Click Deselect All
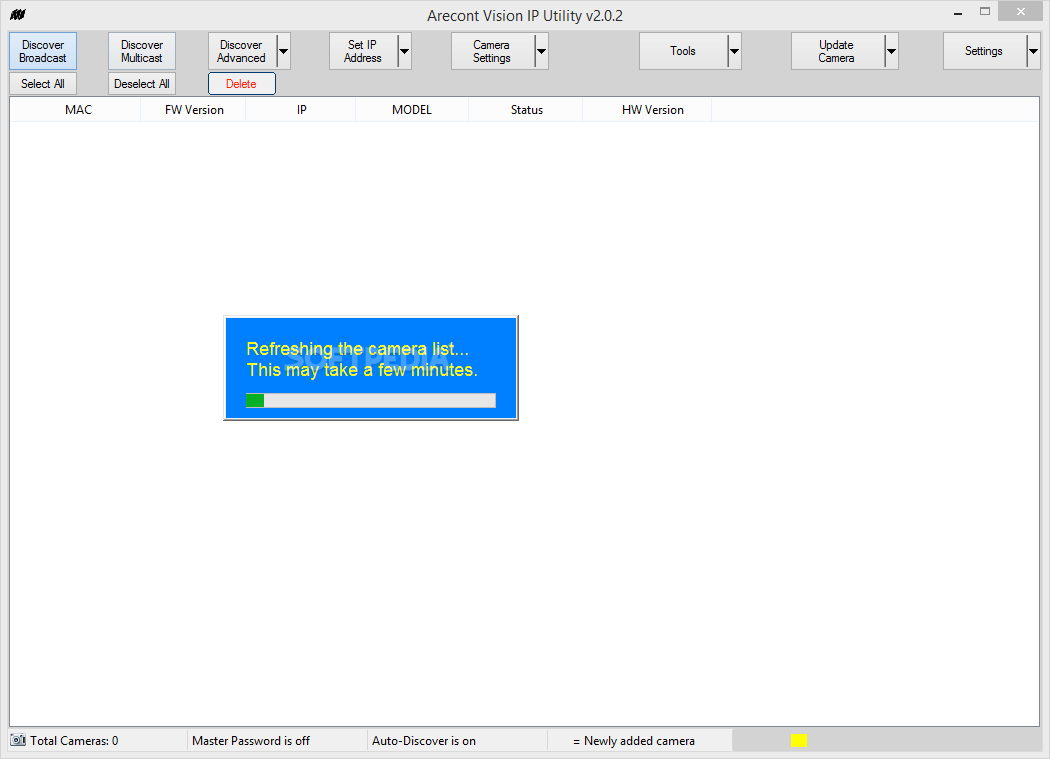1050x759 pixels. [x=142, y=84]
